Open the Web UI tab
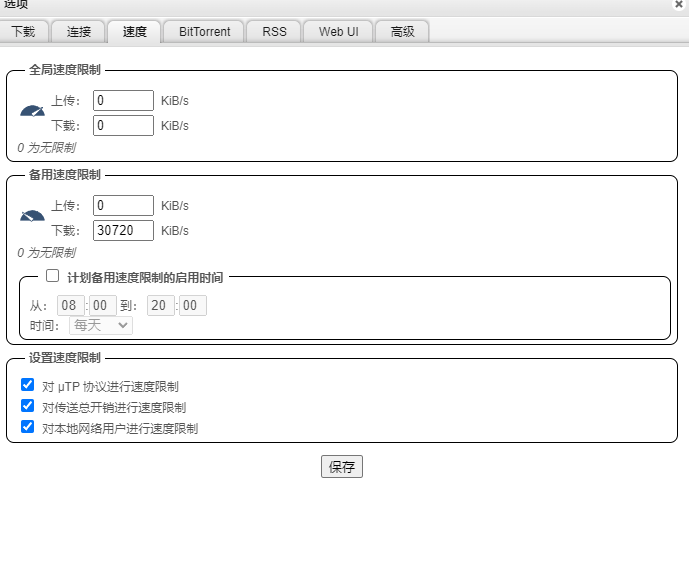 338,32
